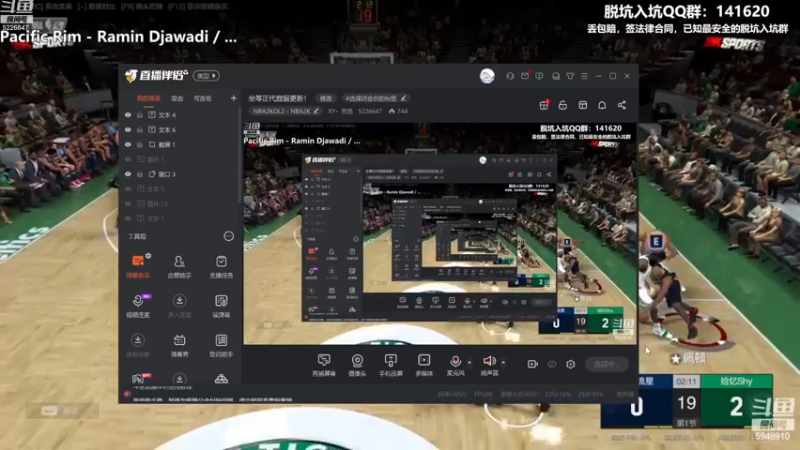This screenshot has width=800, height=450.
Task: Click the notification bell icon
Action: pos(602,105)
